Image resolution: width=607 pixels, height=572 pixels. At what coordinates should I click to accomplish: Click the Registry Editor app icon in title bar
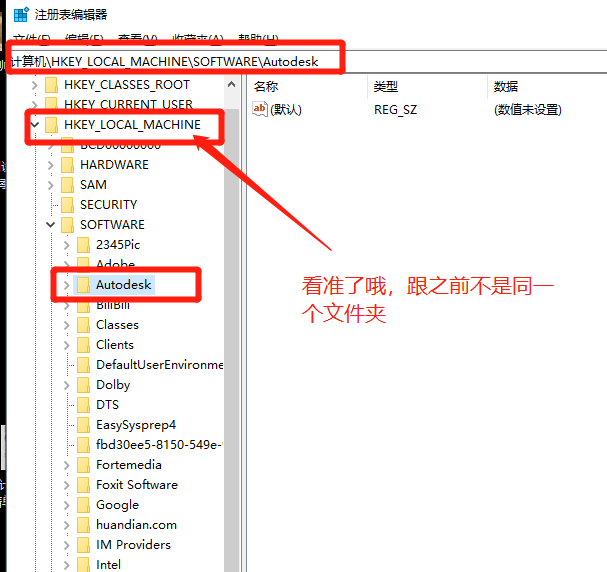pos(21,14)
